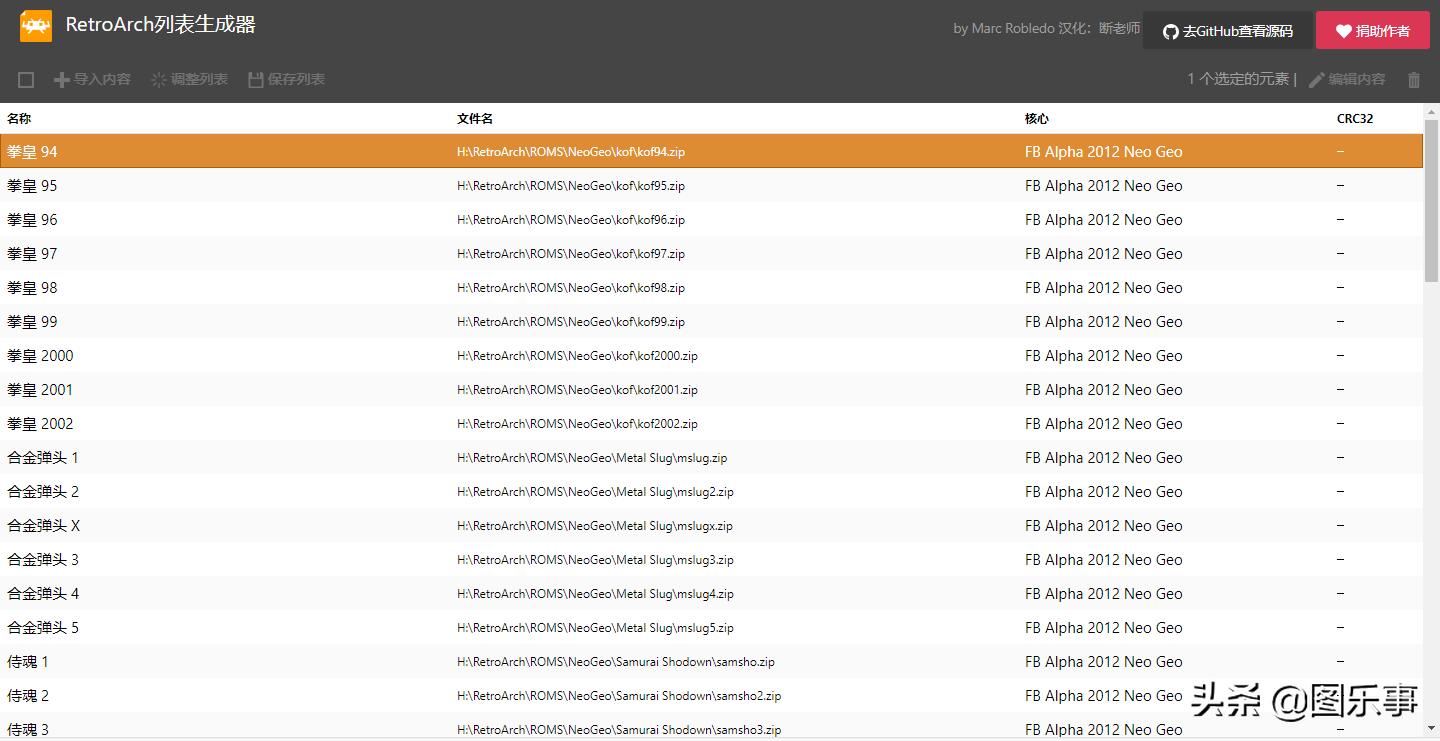Sort list by 名称 column header
The height and width of the screenshot is (741, 1440).
(x=19, y=119)
